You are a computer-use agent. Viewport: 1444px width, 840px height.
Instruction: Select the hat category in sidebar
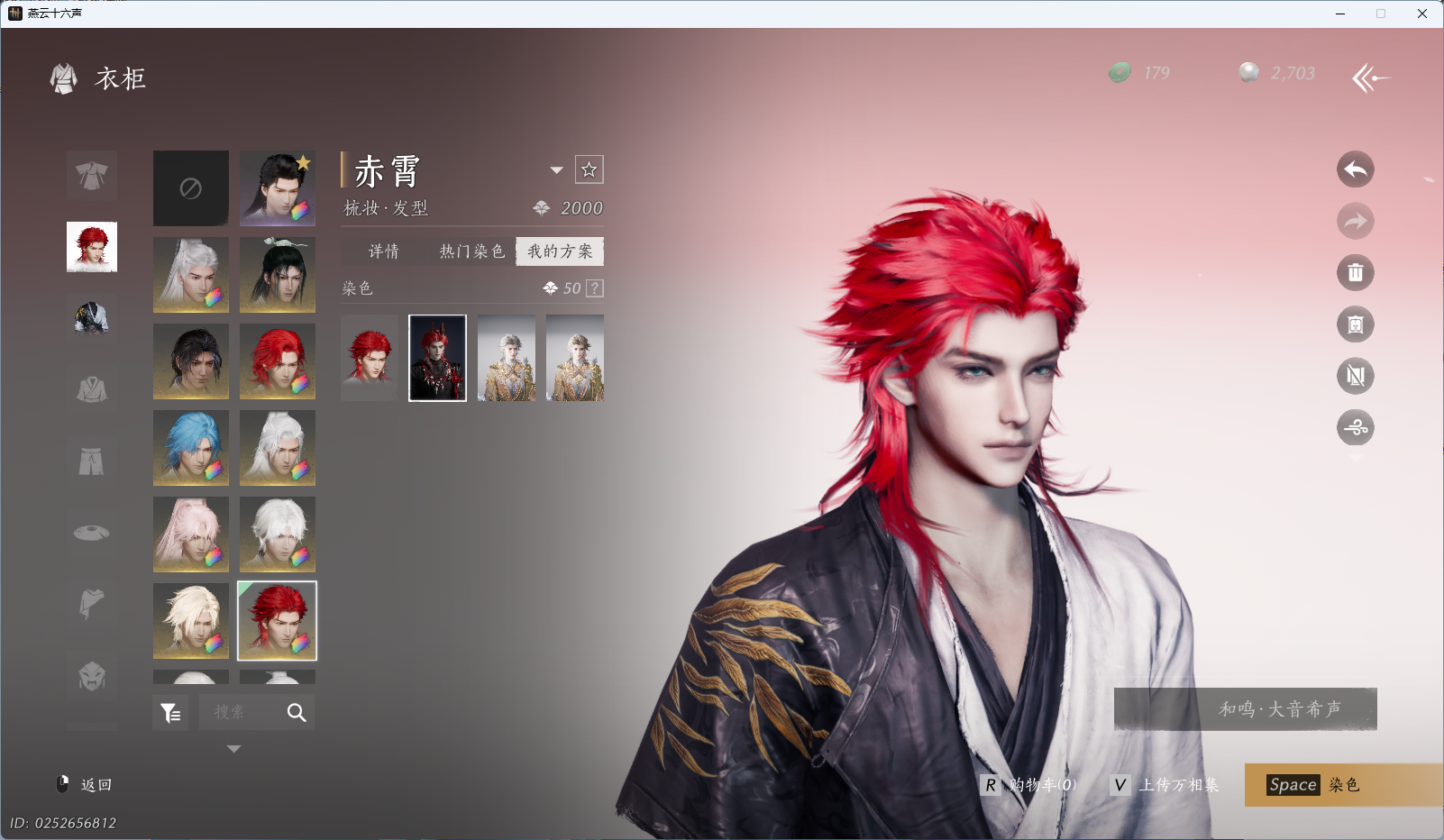(x=91, y=533)
